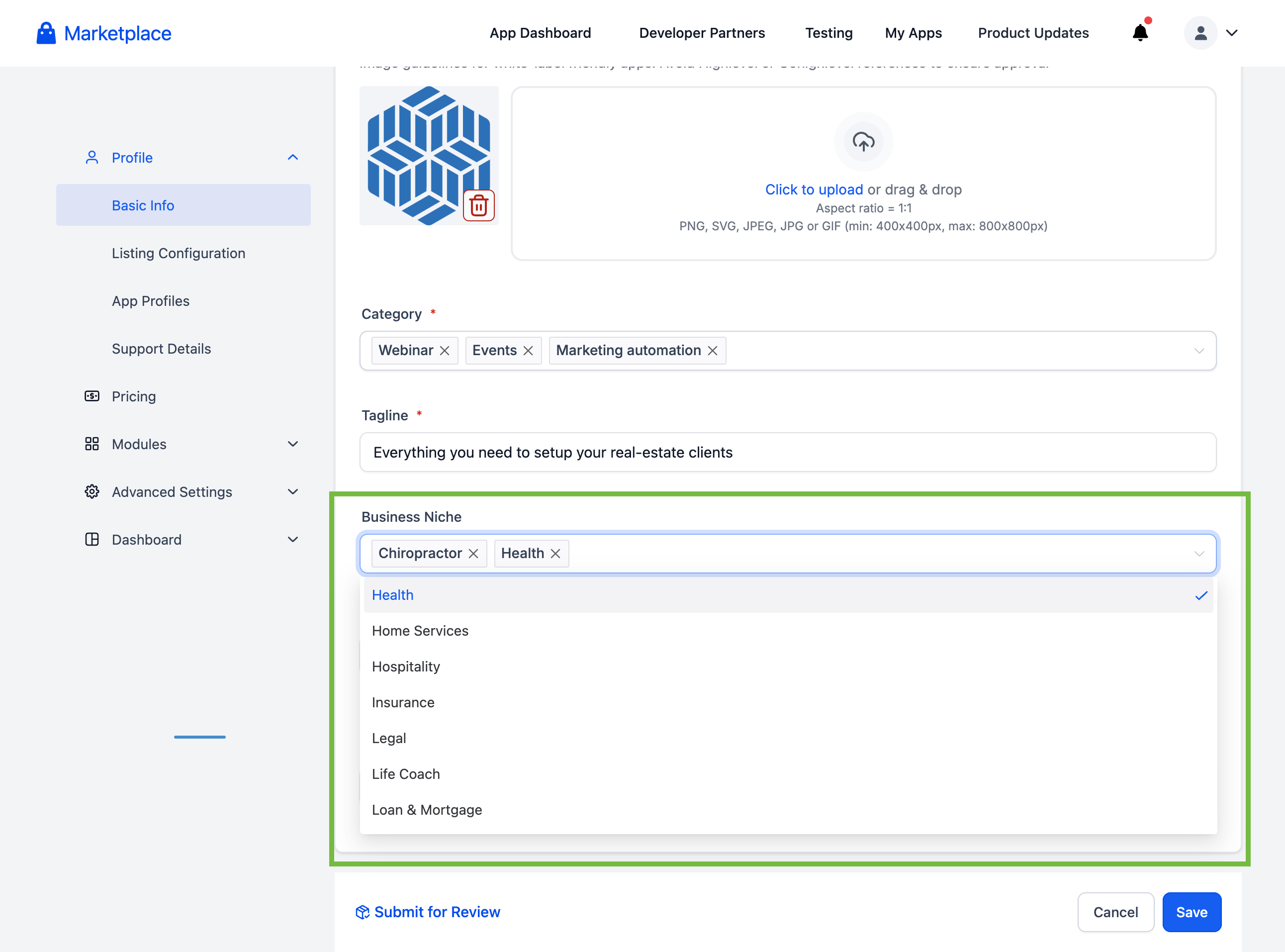Choose Life Coach in the dropdown list

(x=406, y=774)
